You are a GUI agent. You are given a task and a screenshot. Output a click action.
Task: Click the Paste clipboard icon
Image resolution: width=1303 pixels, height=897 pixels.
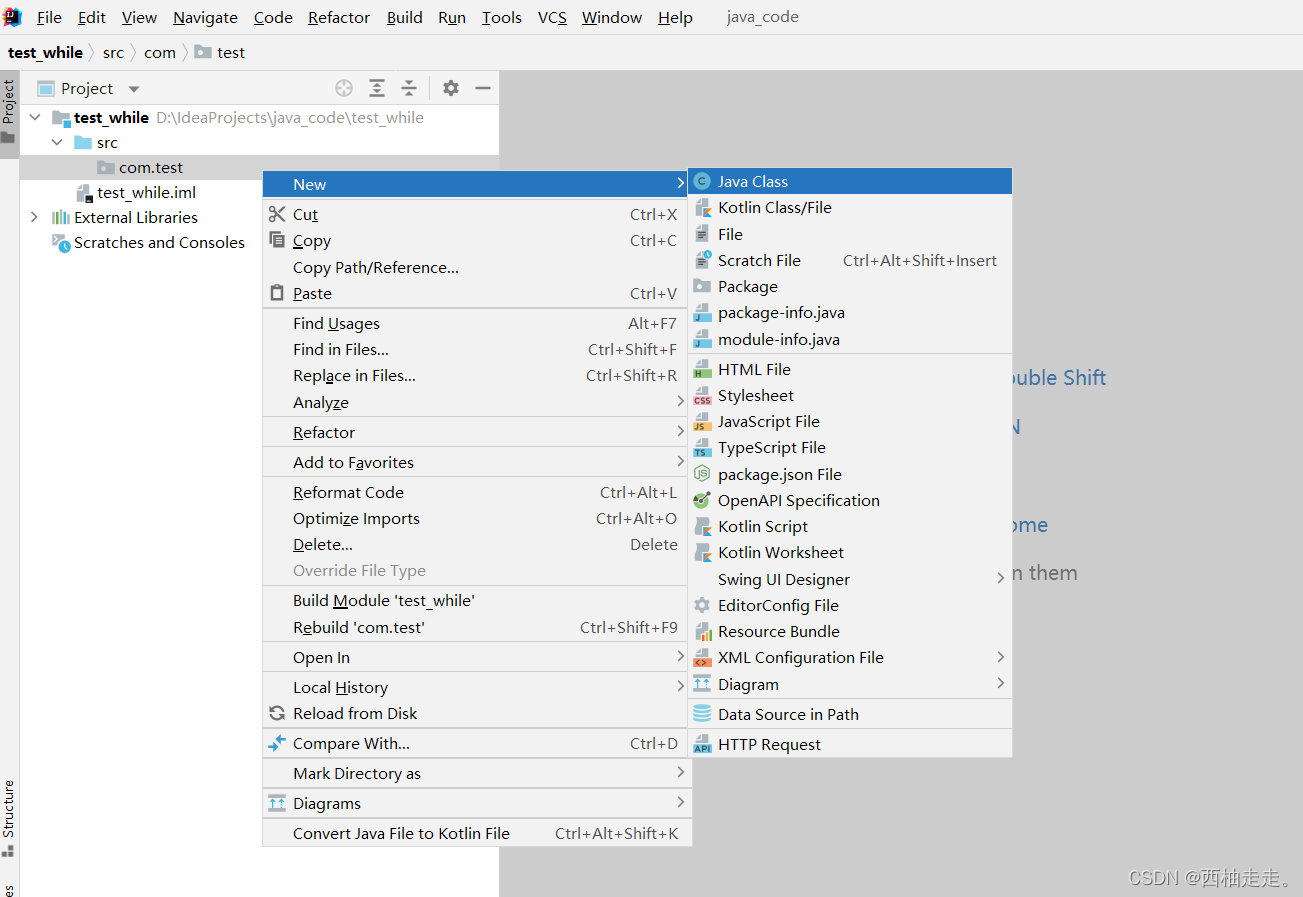277,293
